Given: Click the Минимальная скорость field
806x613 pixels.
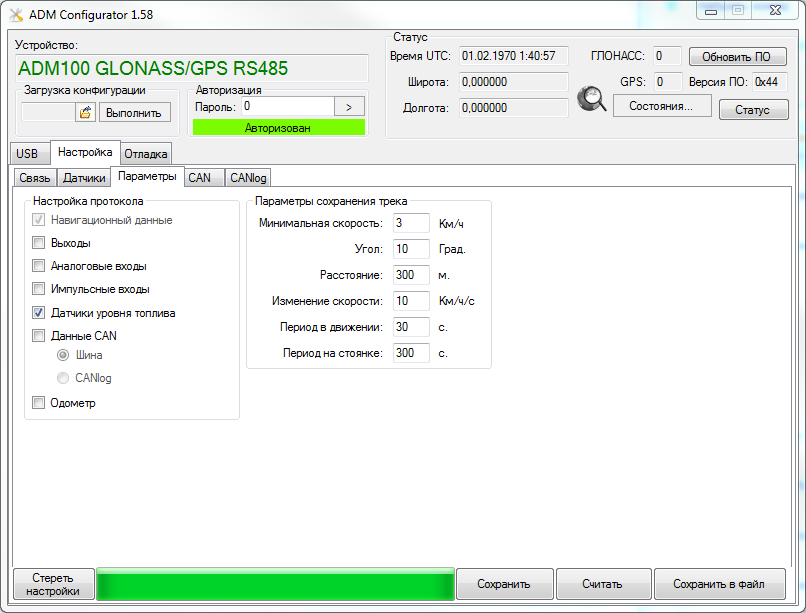Looking at the screenshot, I should [x=411, y=223].
